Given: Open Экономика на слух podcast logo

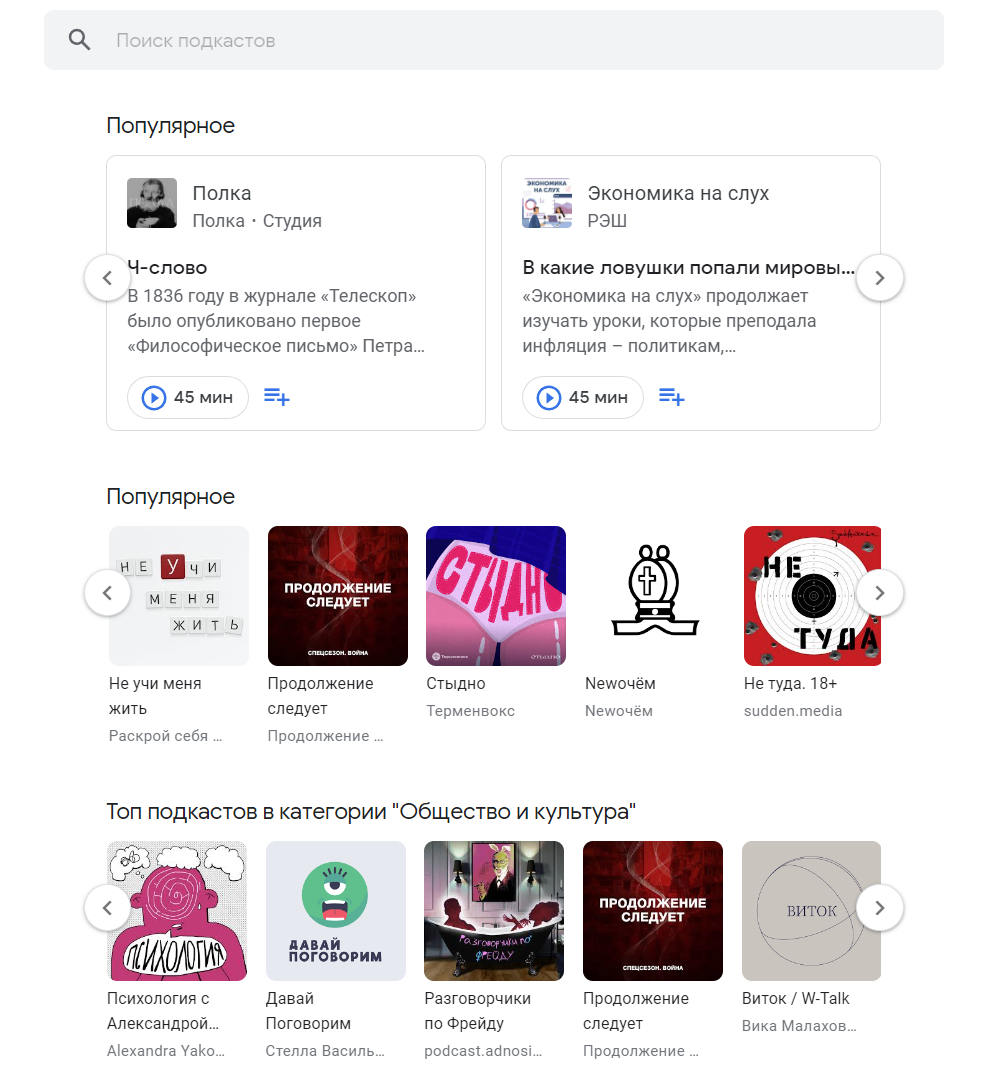Looking at the screenshot, I should [x=547, y=203].
